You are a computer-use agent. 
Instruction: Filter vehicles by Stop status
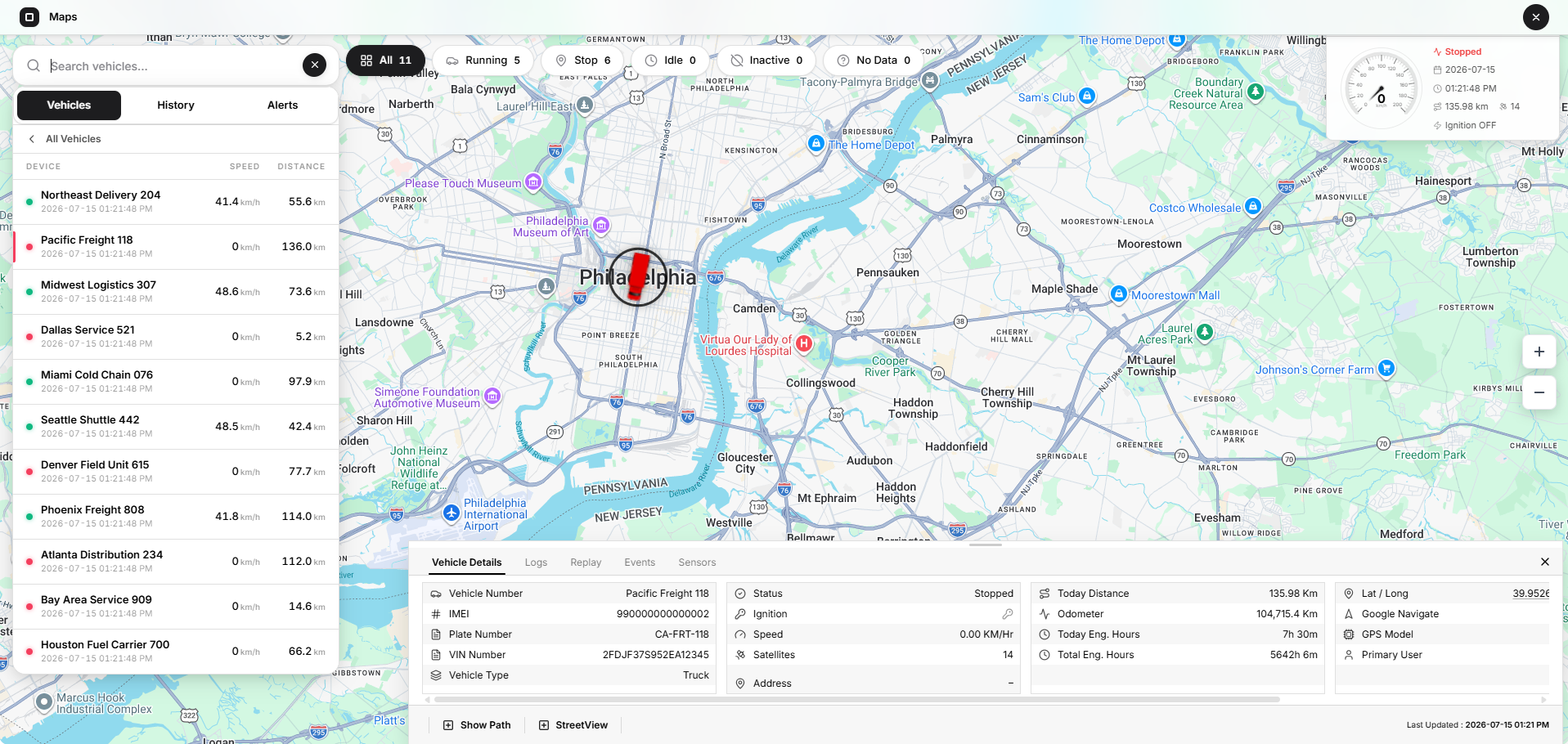(x=583, y=61)
